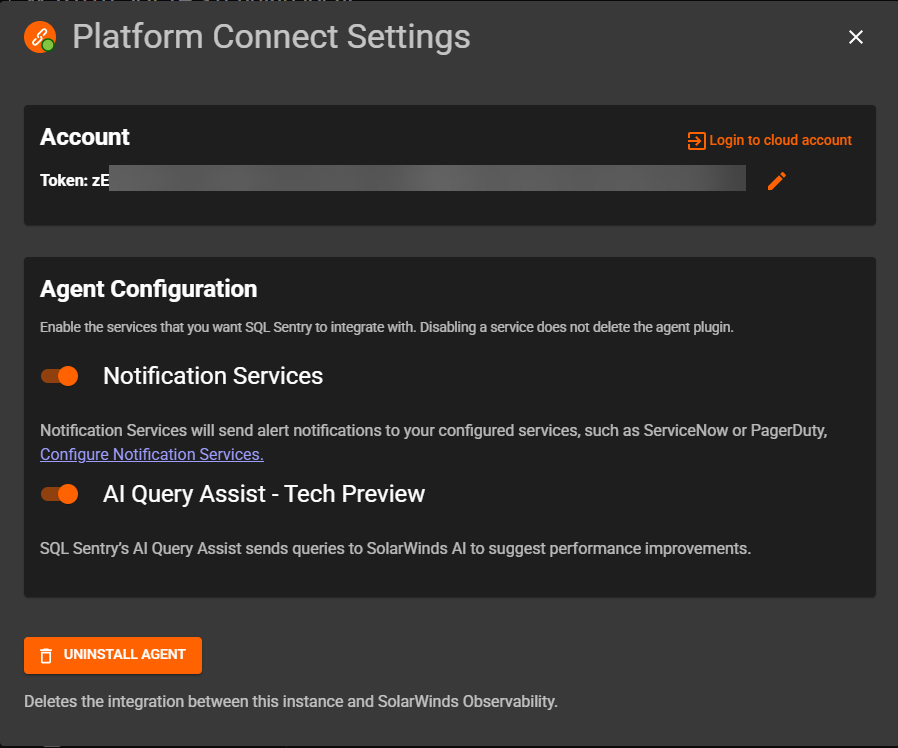Image resolution: width=898 pixels, height=748 pixels.
Task: Click the Platform Connect Settings title
Action: 271,38
